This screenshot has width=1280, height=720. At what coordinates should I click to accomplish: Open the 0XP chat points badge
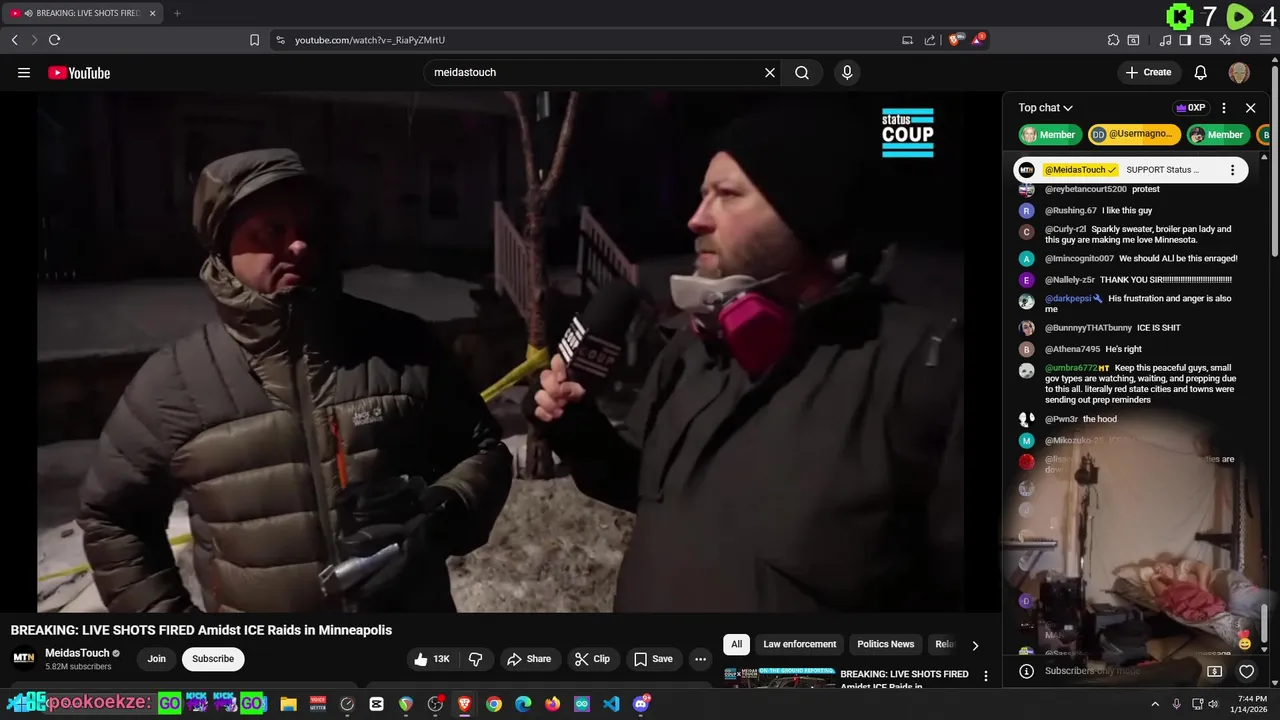(x=1190, y=108)
